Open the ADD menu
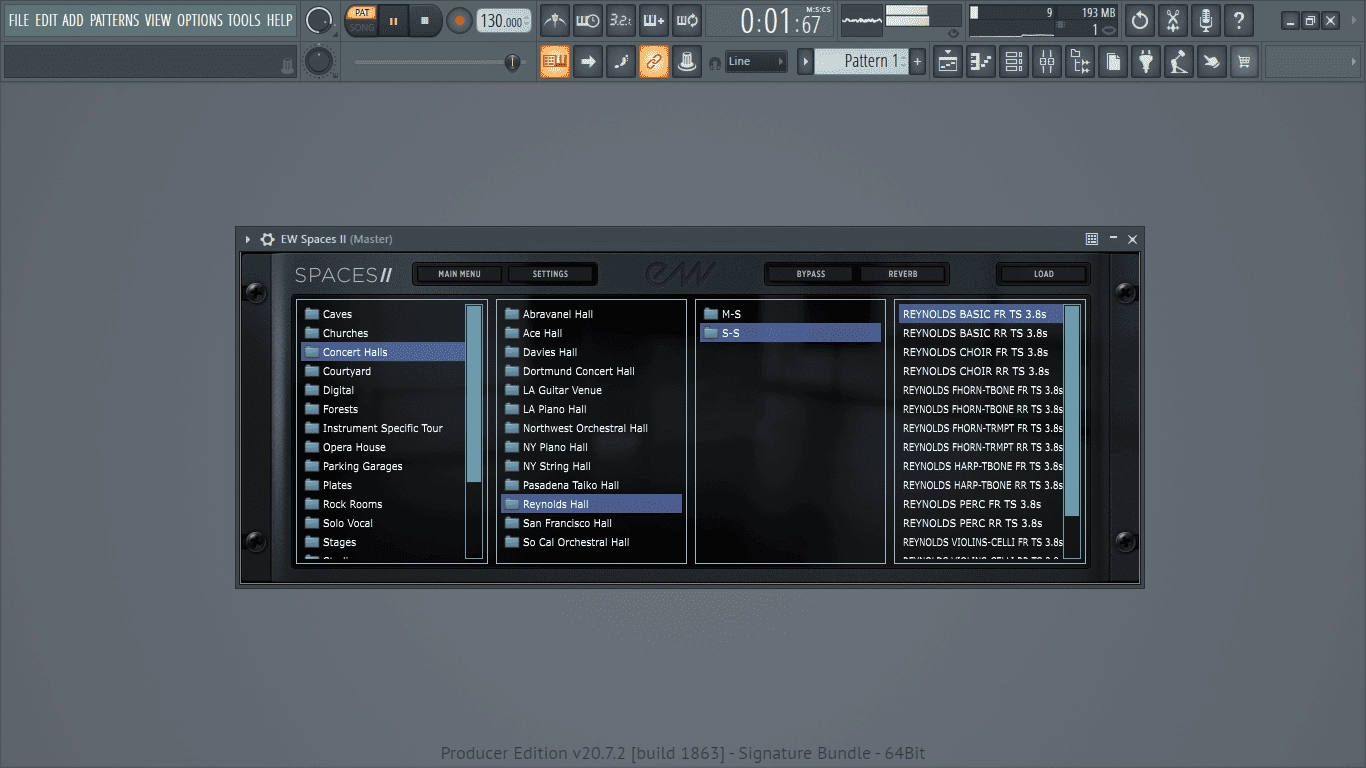The width and height of the screenshot is (1366, 768). 73,20
